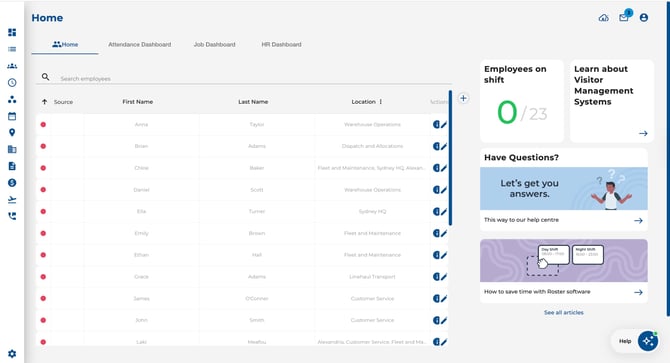Open the dollar payroll icon in sidebar
670x363 pixels.
pos(12,183)
